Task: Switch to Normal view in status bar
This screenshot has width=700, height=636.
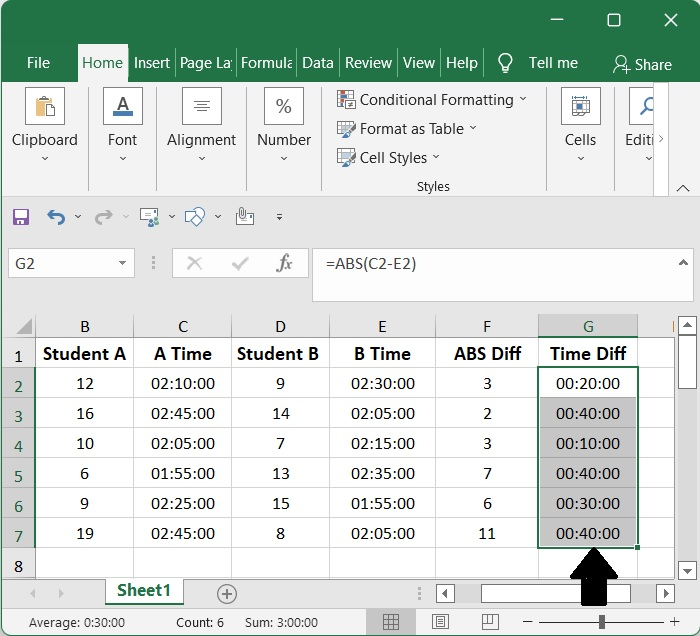Action: 392,622
